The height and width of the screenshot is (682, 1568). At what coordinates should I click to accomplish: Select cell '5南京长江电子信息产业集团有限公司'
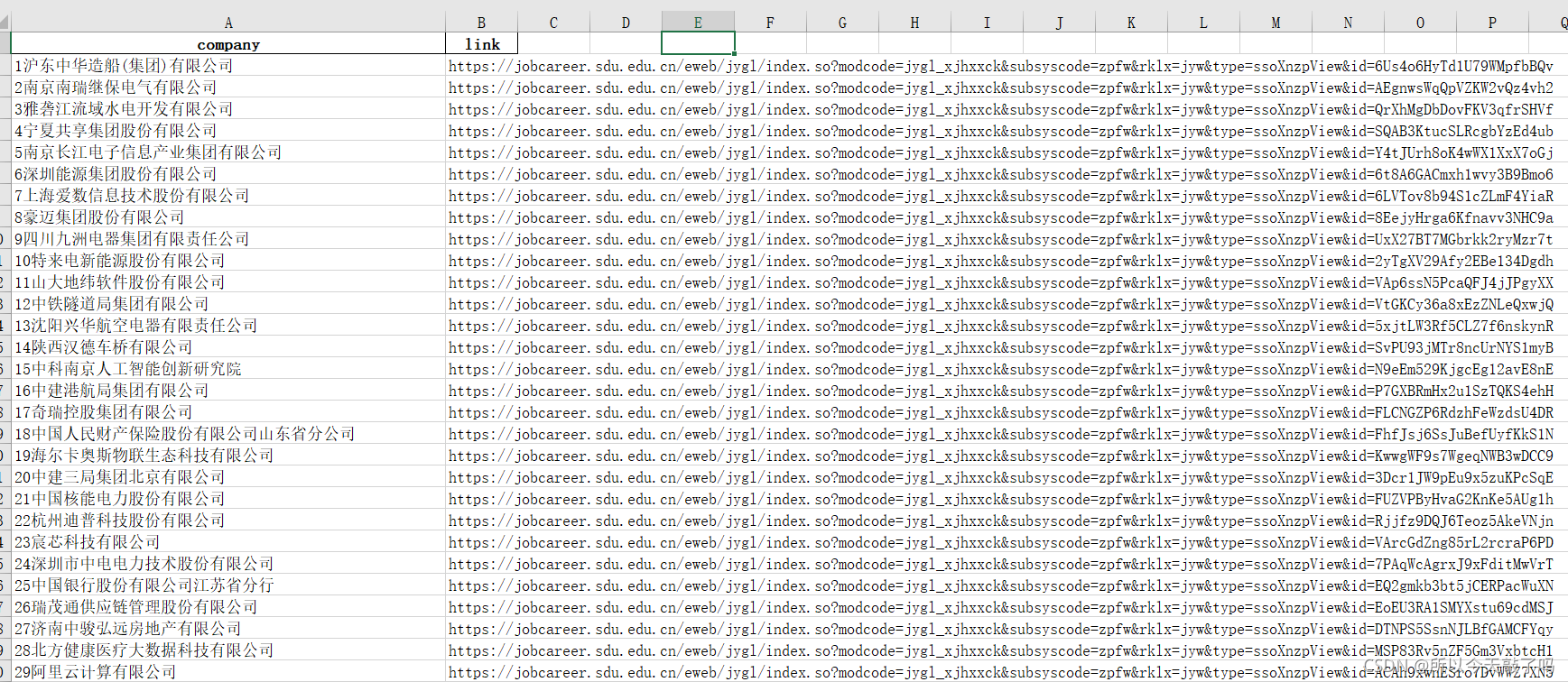(x=227, y=152)
